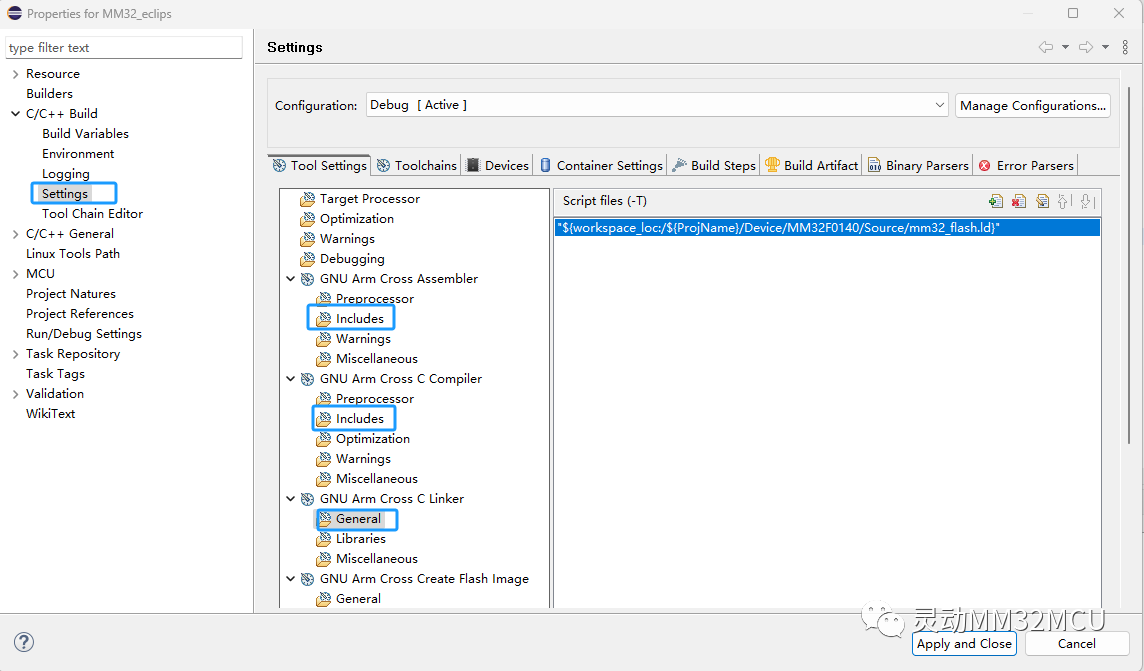Click the Add script file icon
Image resolution: width=1144 pixels, height=671 pixels.
click(995, 201)
